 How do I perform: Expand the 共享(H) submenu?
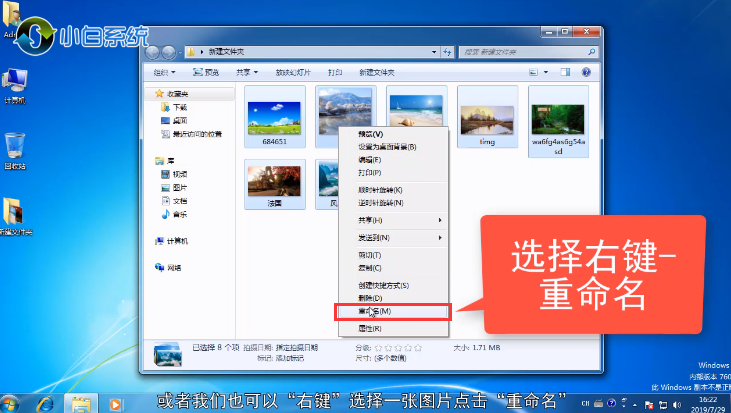[393, 220]
